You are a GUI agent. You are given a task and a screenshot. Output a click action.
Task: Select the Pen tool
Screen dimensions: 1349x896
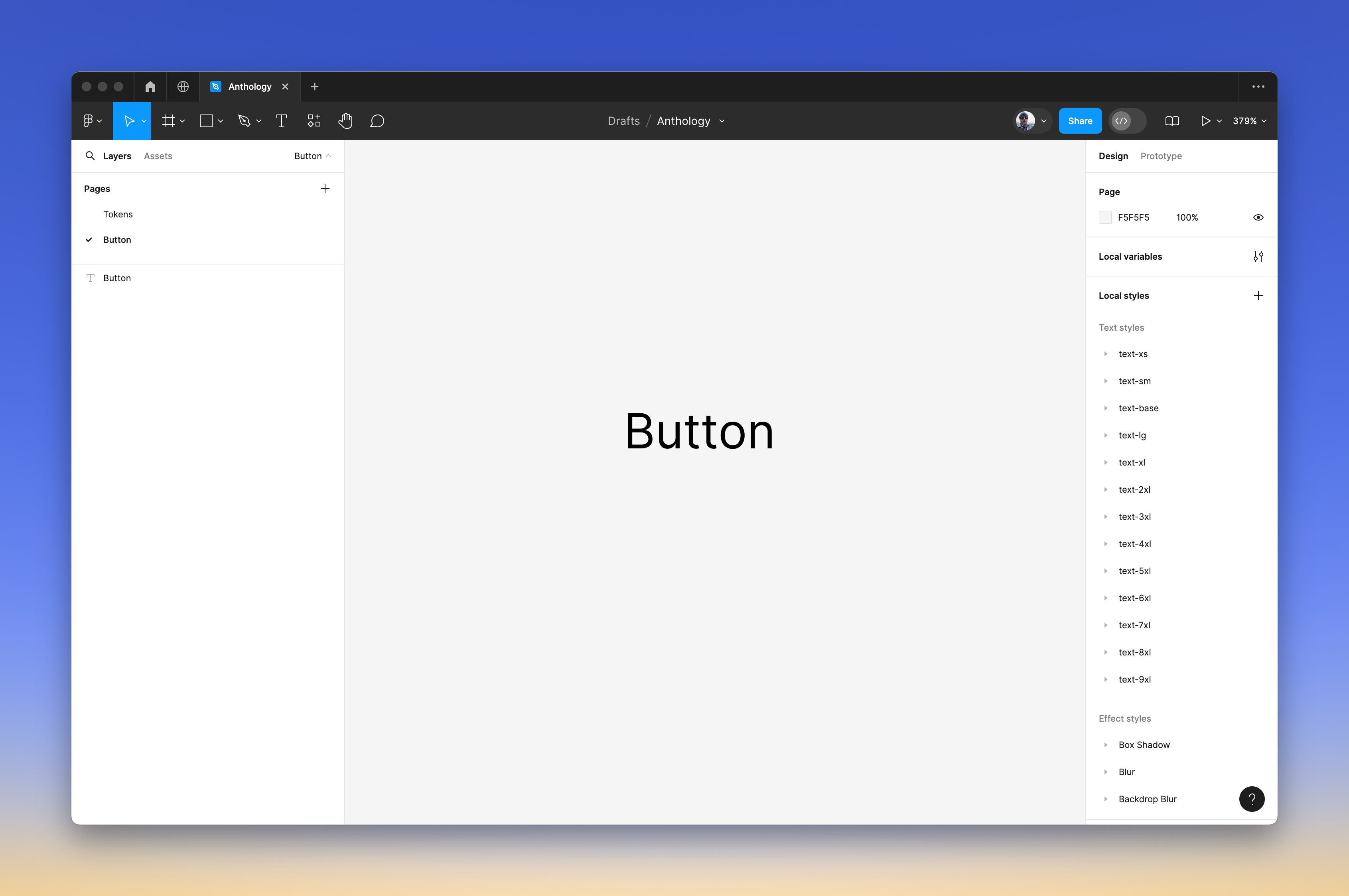point(245,120)
